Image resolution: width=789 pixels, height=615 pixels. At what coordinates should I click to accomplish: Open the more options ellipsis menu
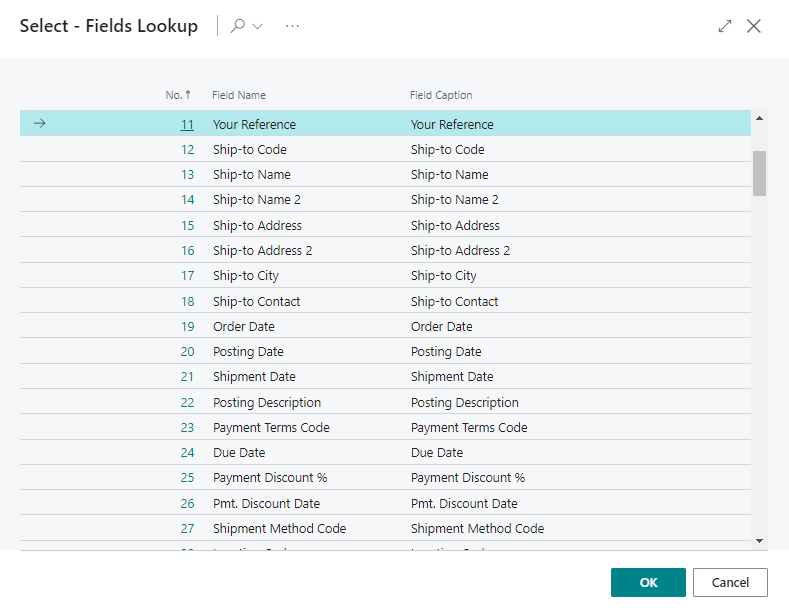[x=292, y=26]
